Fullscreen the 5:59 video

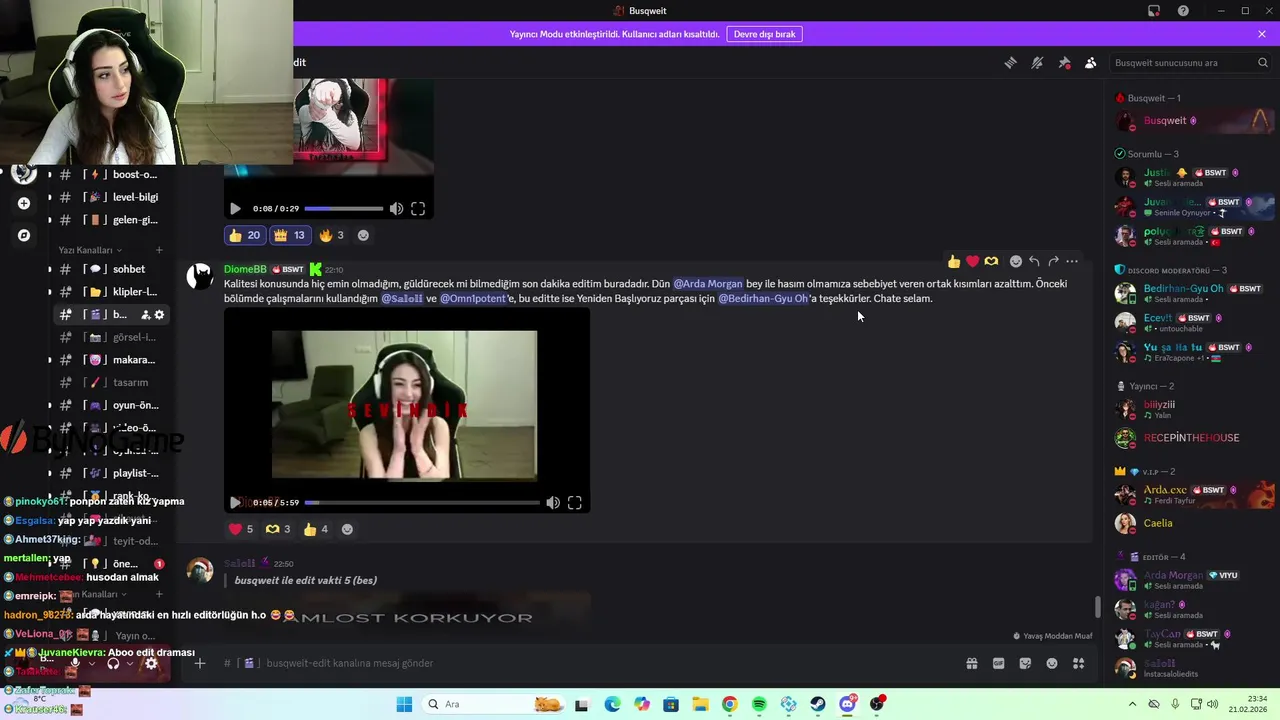575,503
